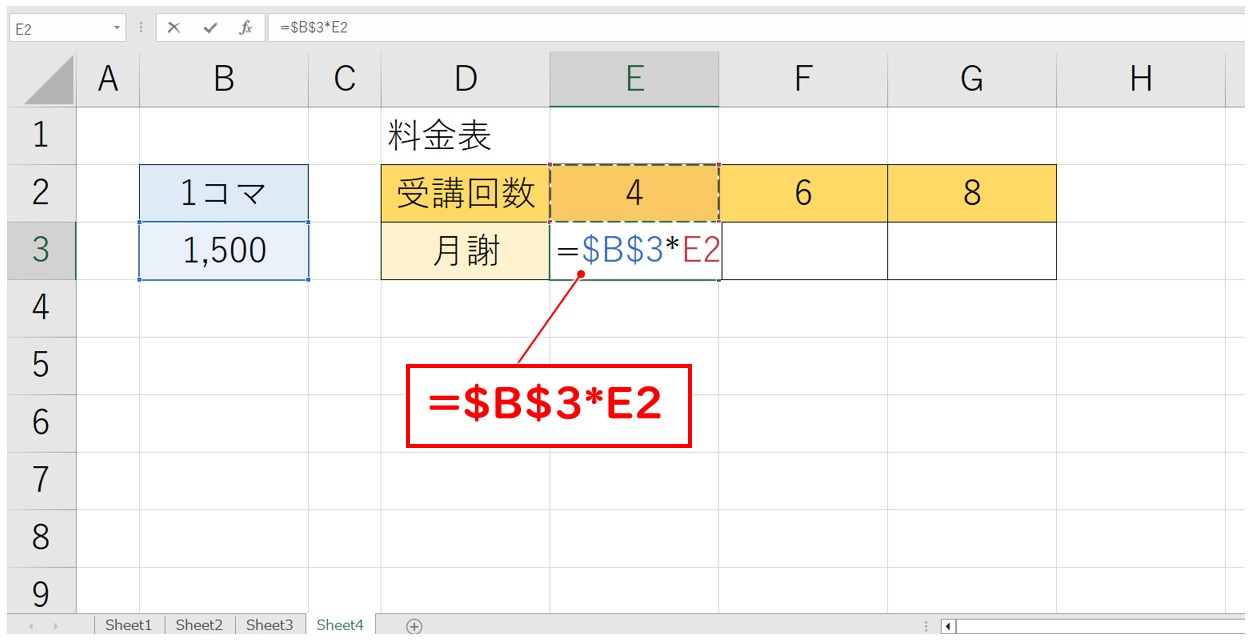Select column D header

click(x=465, y=80)
